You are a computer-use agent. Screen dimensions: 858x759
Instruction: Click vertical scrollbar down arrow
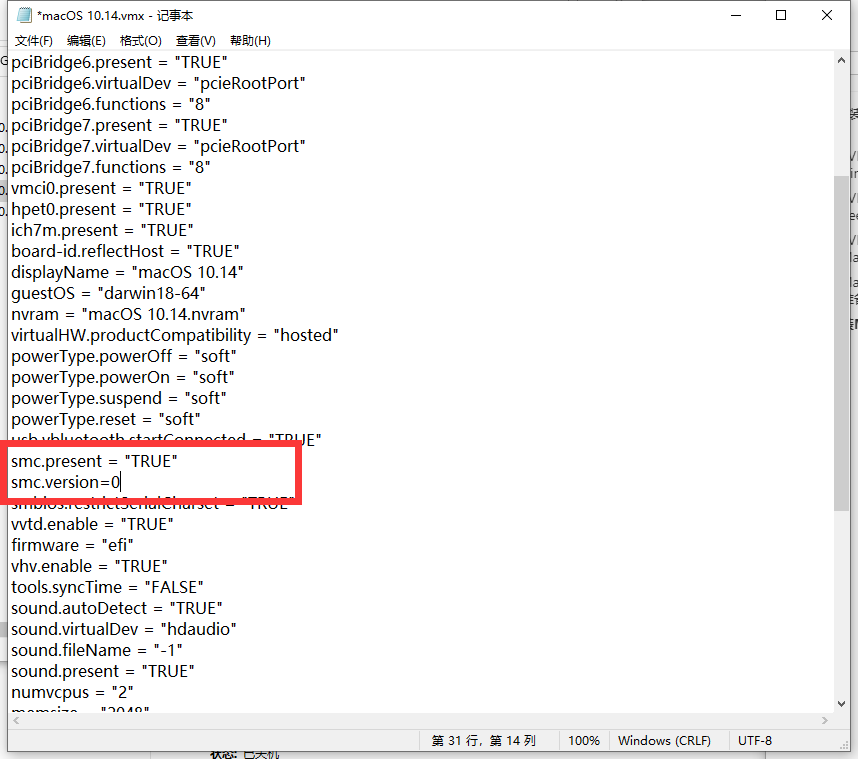[842, 704]
